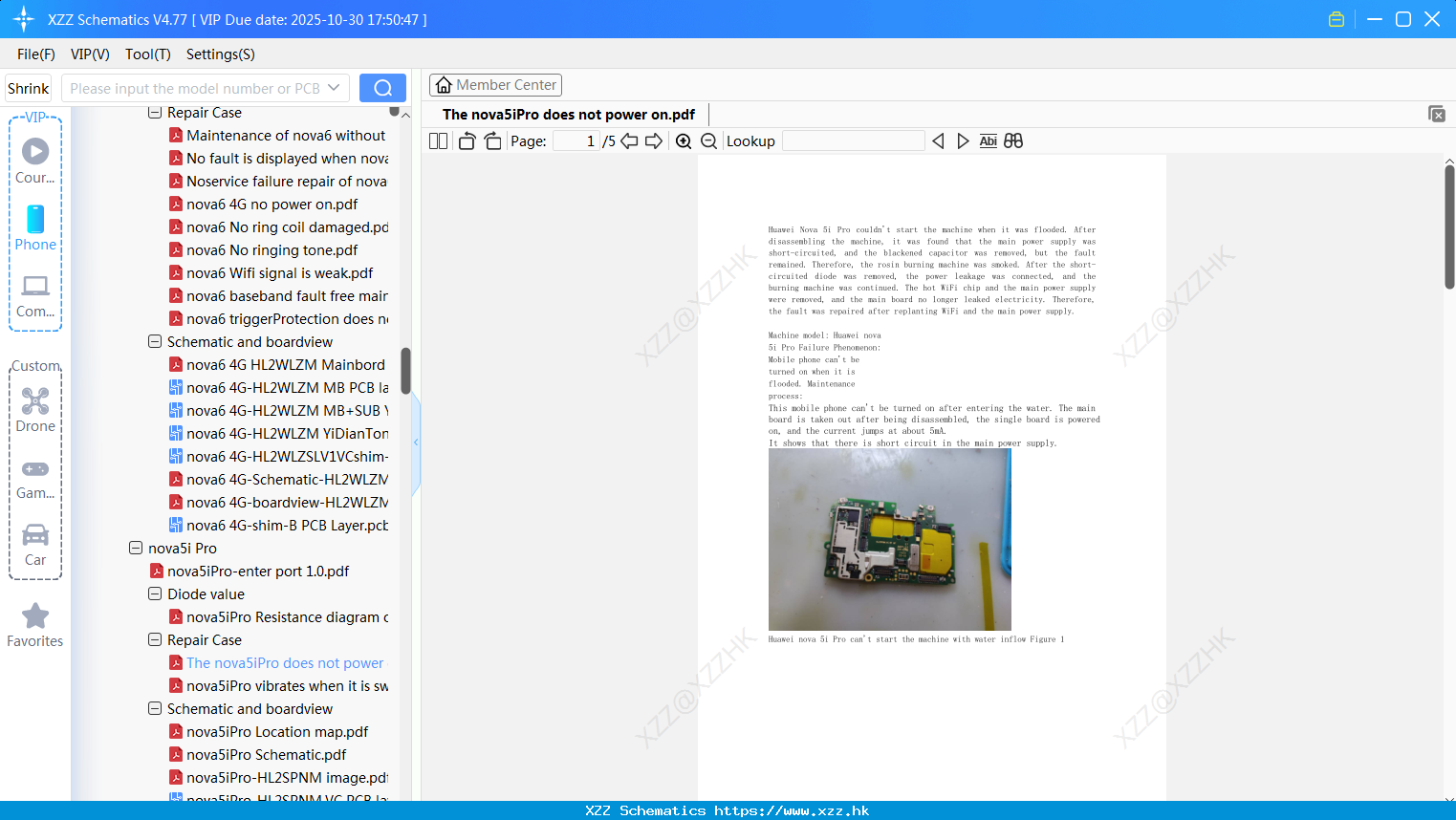Rotate the page counterclockwise

(467, 141)
